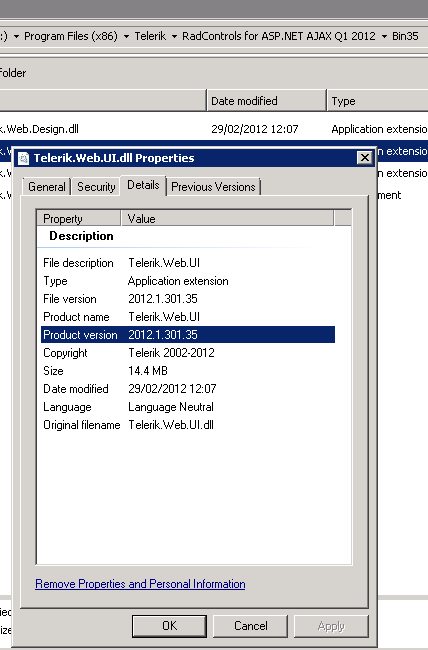Open dropdown arrow before Program Files (x86)
428x650 pixels.
click(x=16, y=36)
